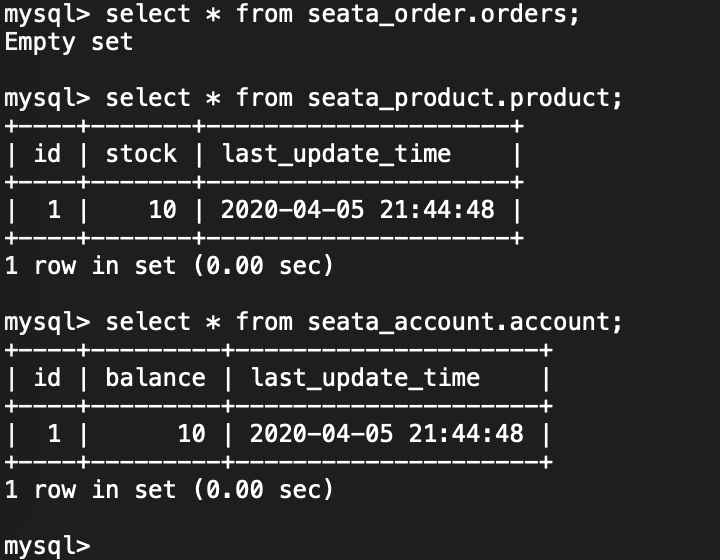Image resolution: width=720 pixels, height=560 pixels.
Task: Click the id header in product table
Action: pyautogui.click(x=47, y=154)
